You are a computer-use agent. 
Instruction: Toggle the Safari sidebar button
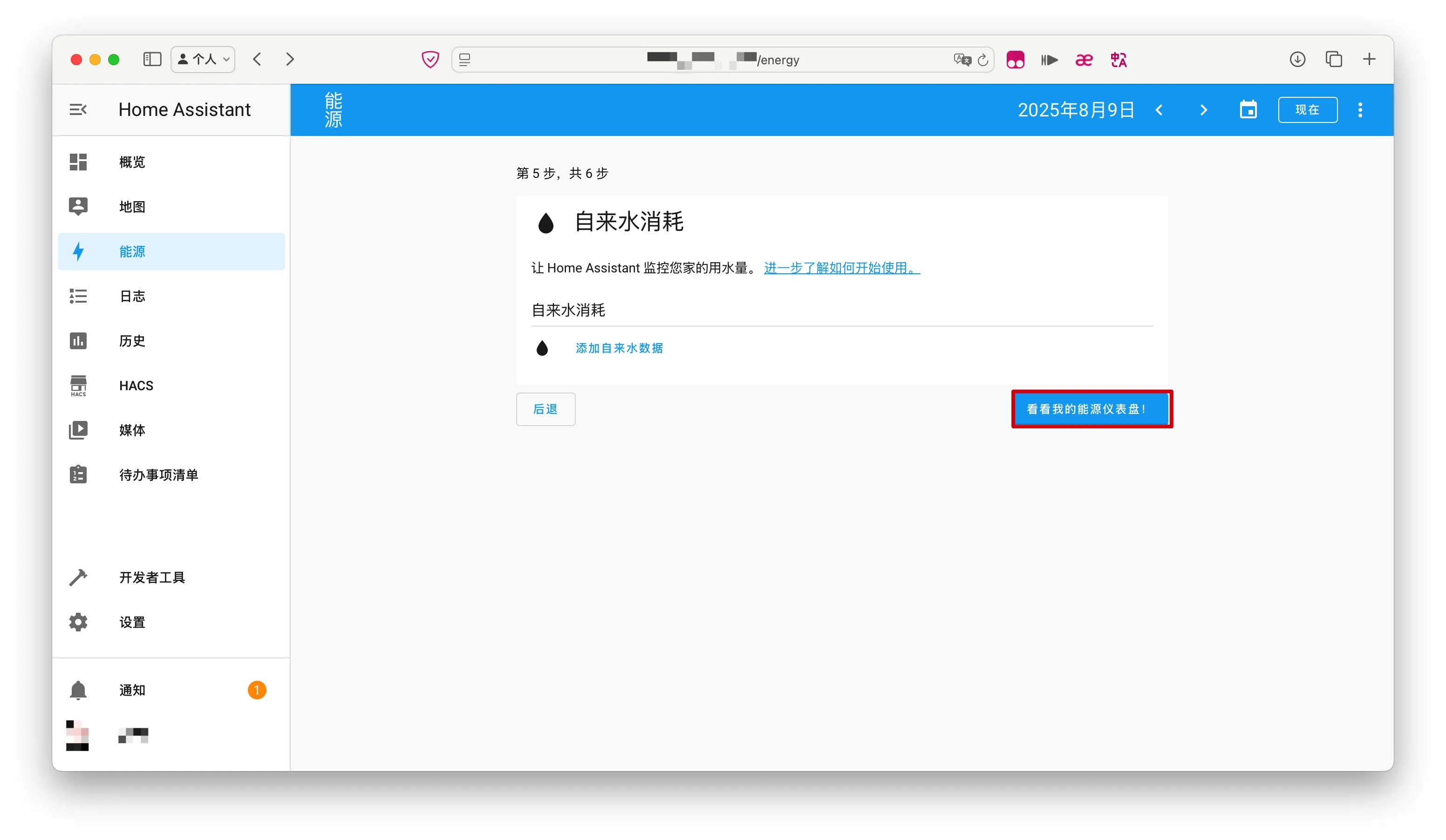pyautogui.click(x=152, y=59)
